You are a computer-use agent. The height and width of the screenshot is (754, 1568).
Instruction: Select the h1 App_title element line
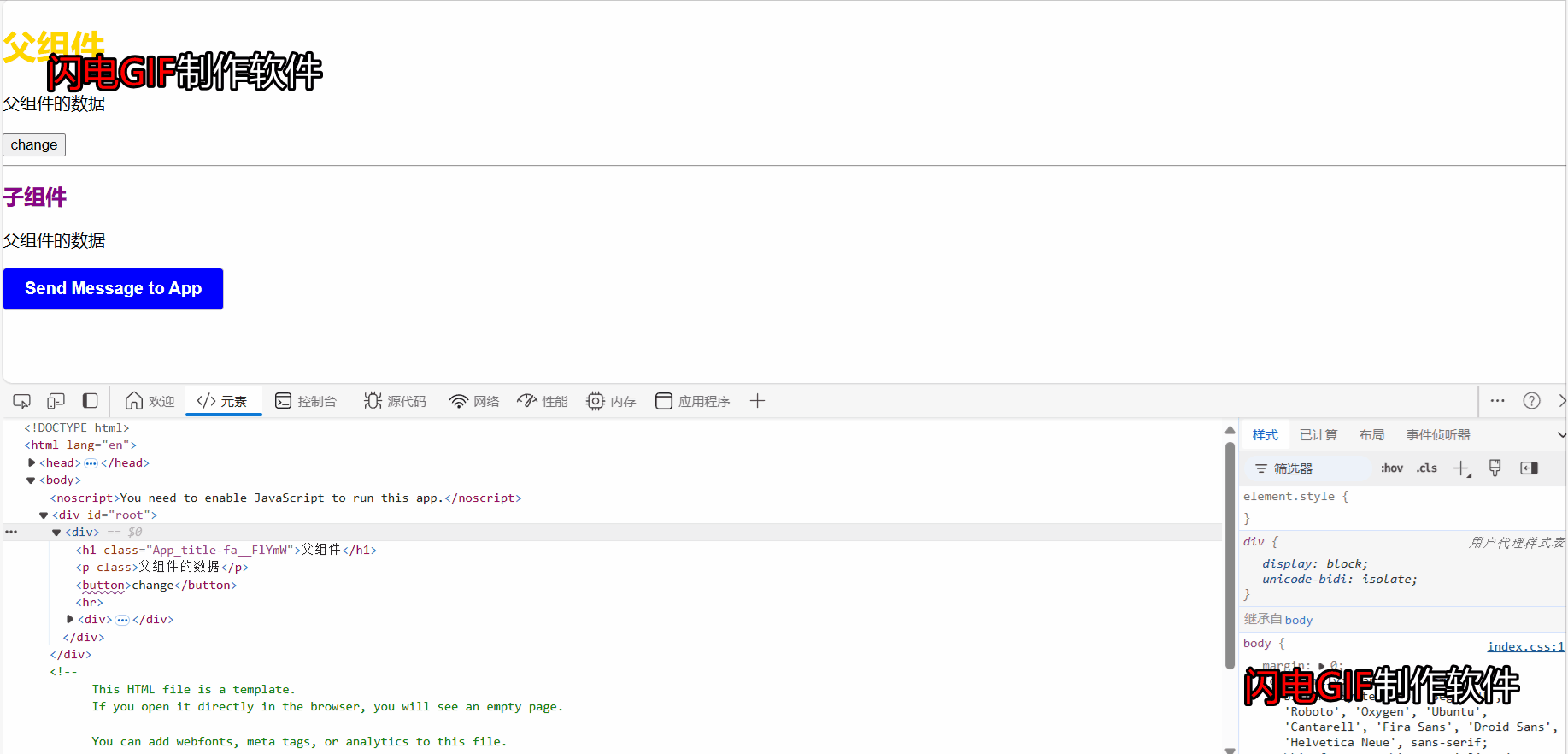(226, 550)
